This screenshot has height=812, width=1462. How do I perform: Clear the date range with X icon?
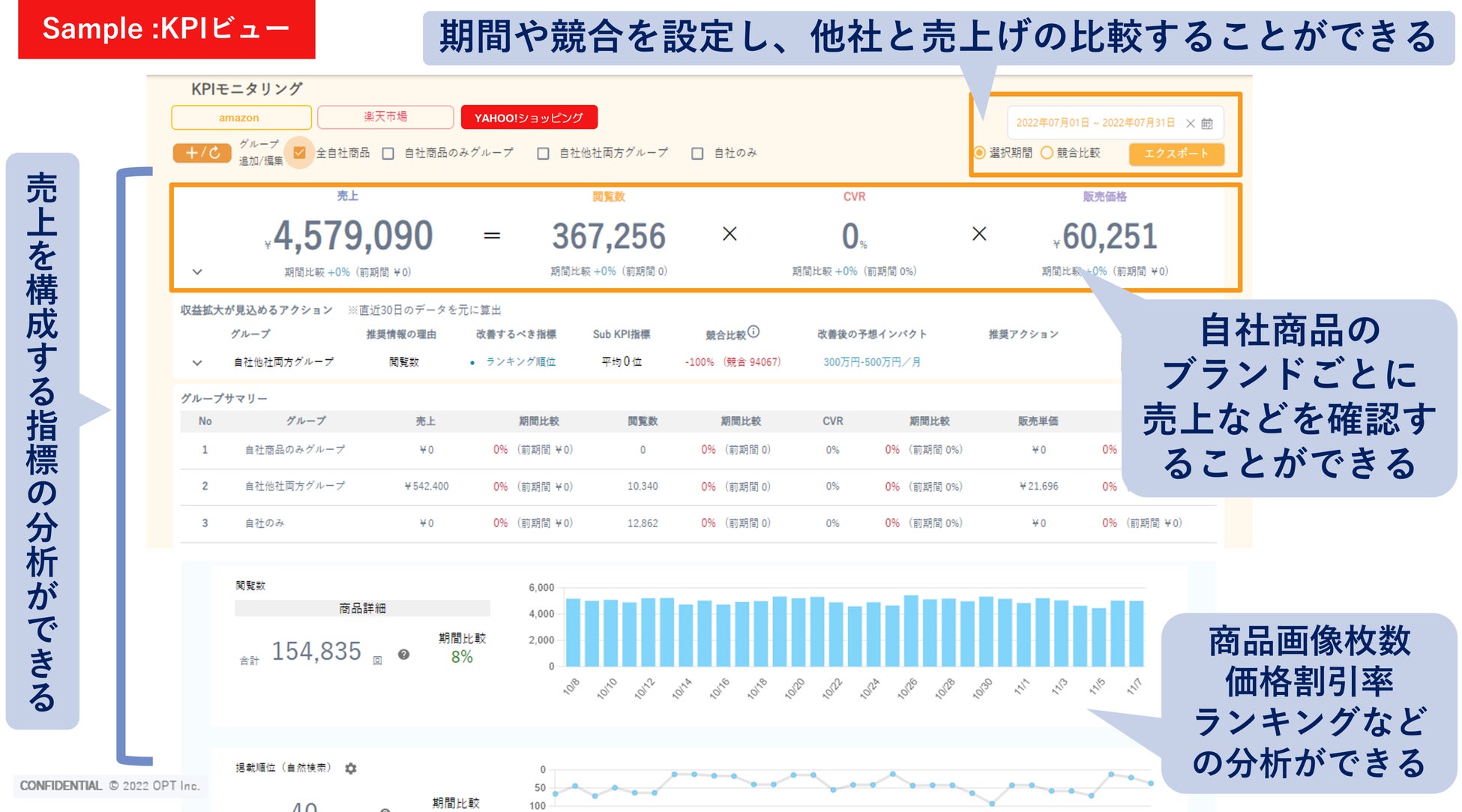pyautogui.click(x=1190, y=123)
